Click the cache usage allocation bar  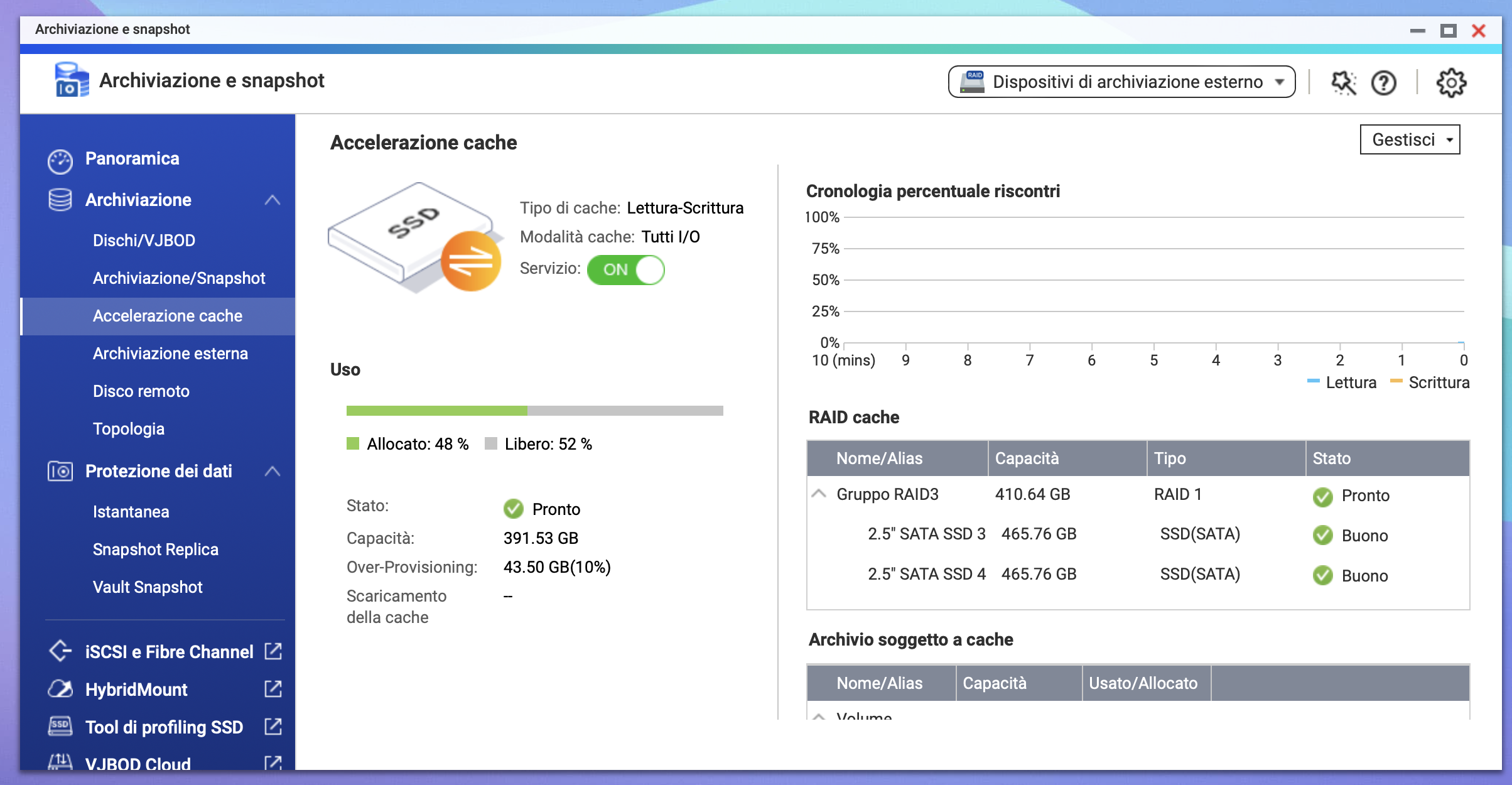pyautogui.click(x=534, y=411)
